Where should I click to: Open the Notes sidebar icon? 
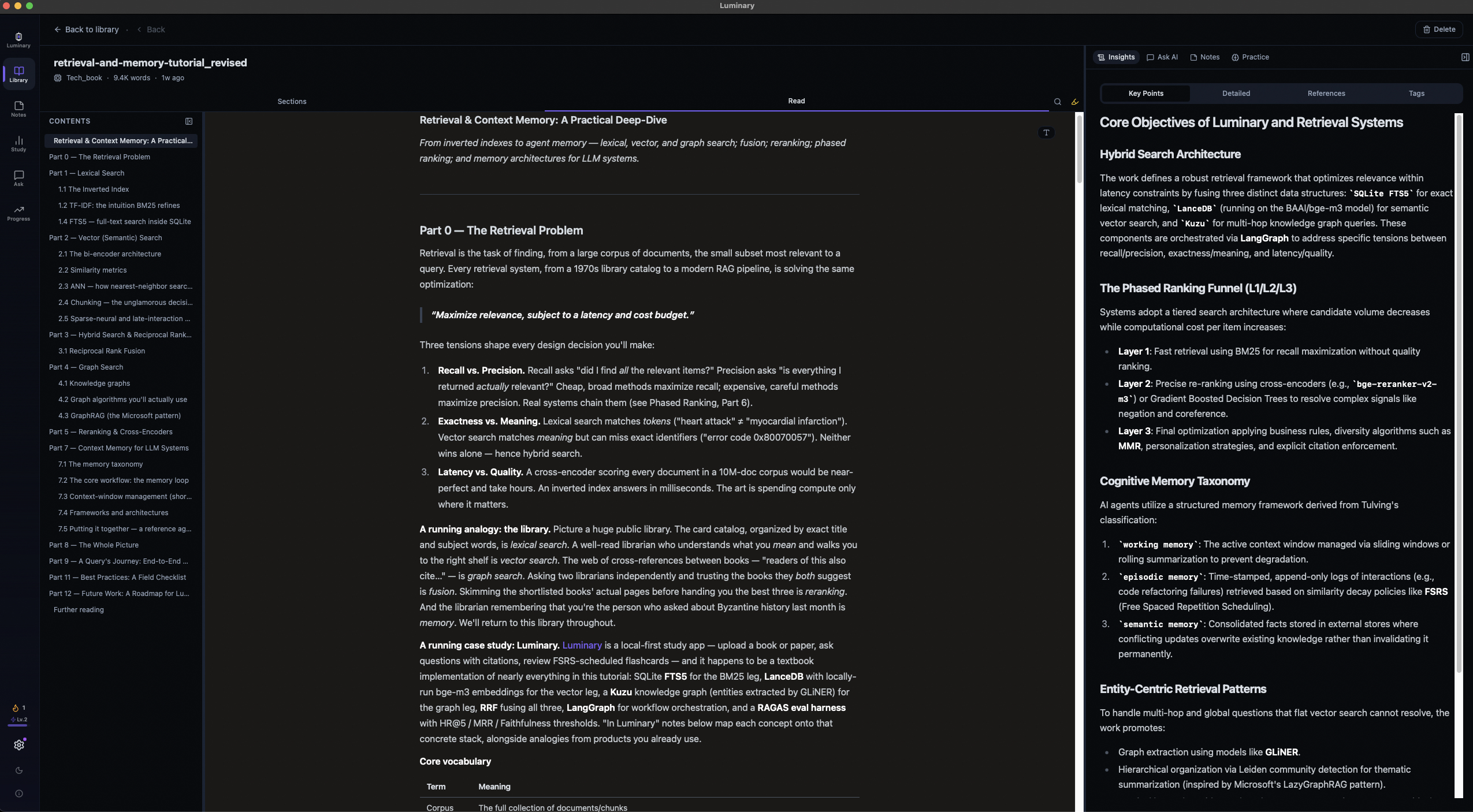pos(18,109)
